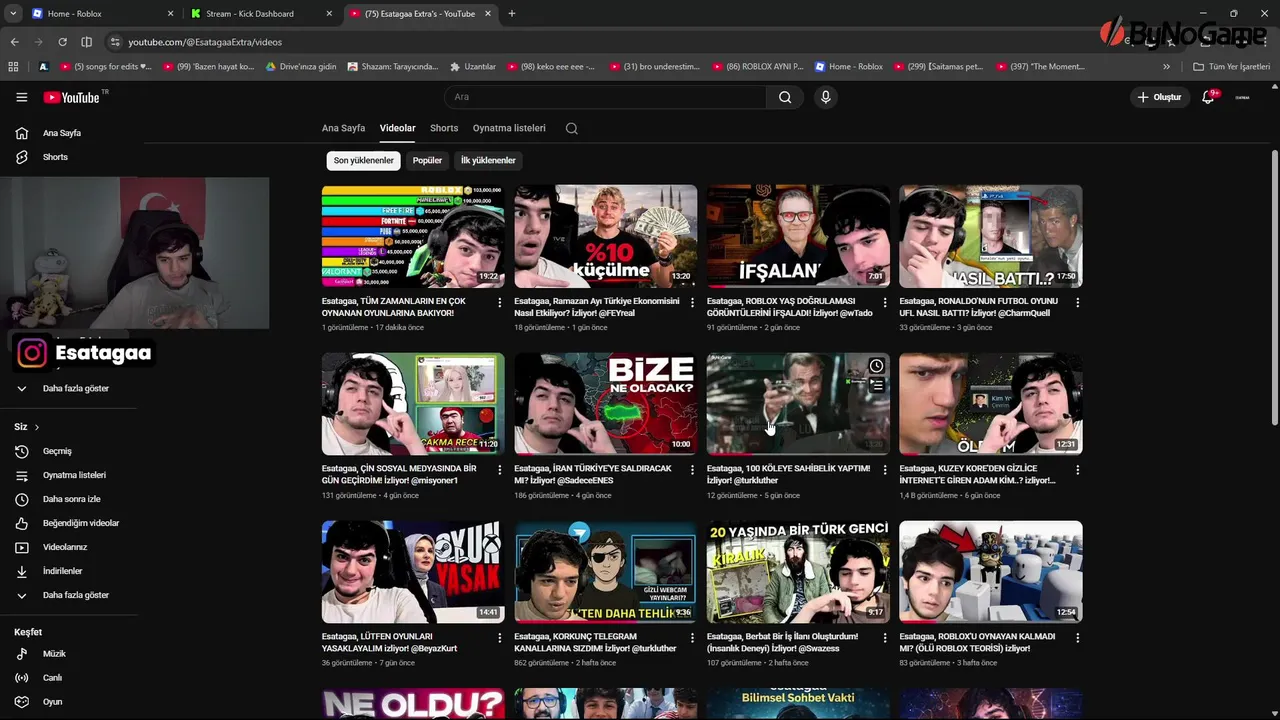Select the İlk yüklenenler filter chip

488,160
